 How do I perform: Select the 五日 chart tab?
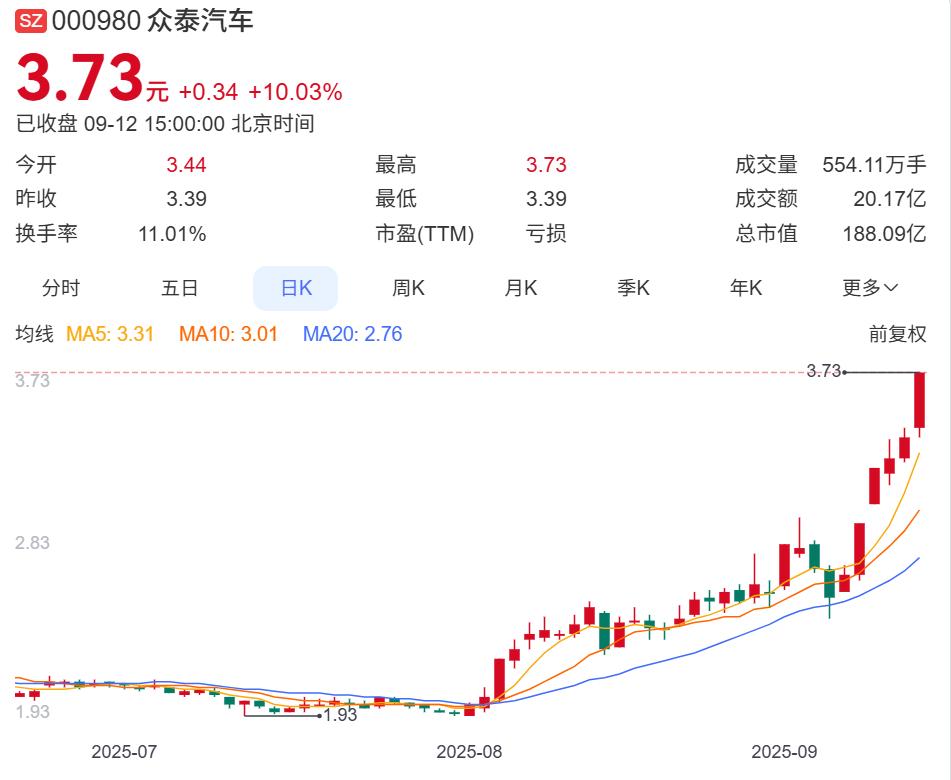coord(180,289)
